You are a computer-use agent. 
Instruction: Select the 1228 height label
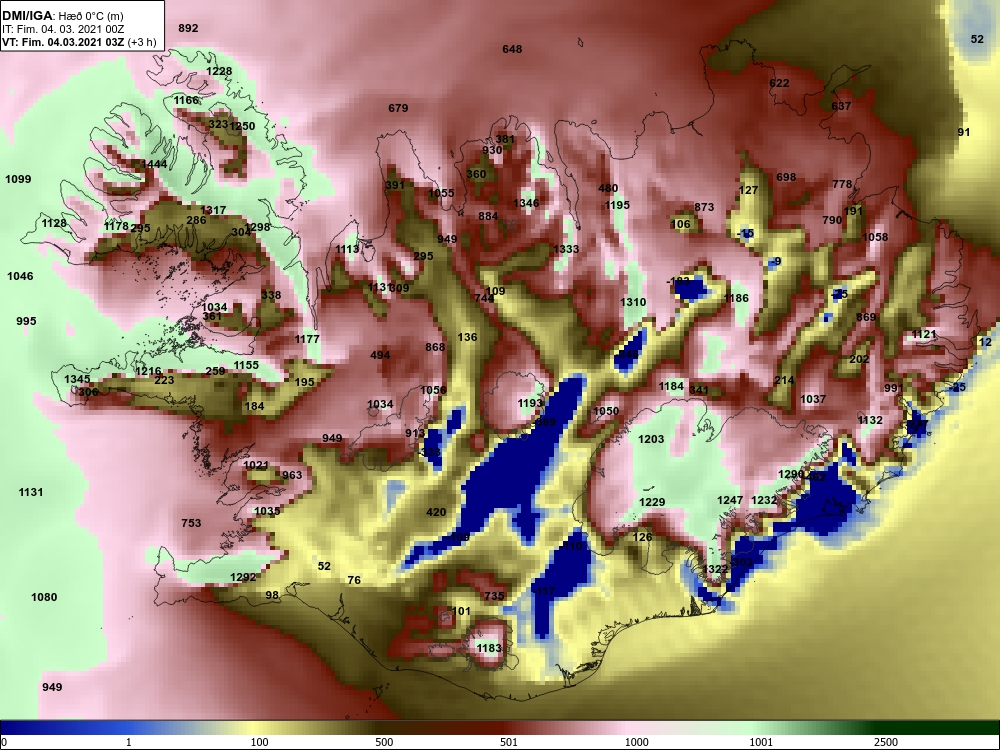coord(219,71)
